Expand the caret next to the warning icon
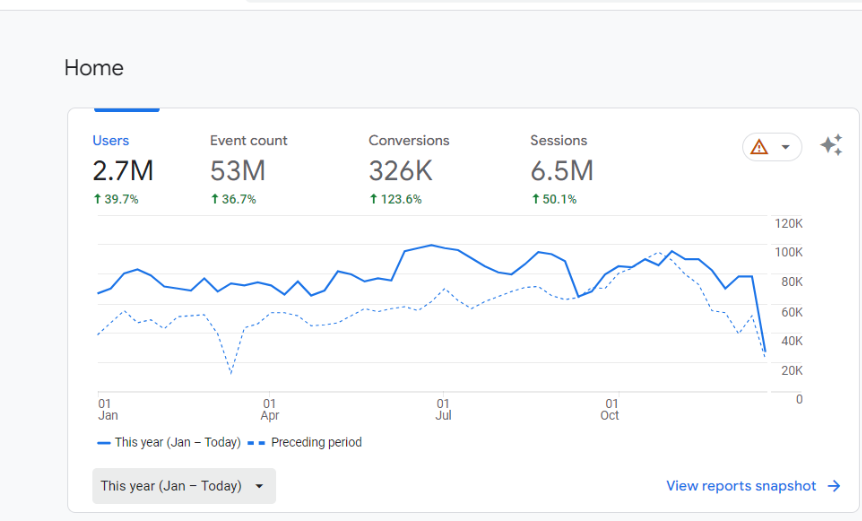This screenshot has height=521, width=862. [786, 147]
